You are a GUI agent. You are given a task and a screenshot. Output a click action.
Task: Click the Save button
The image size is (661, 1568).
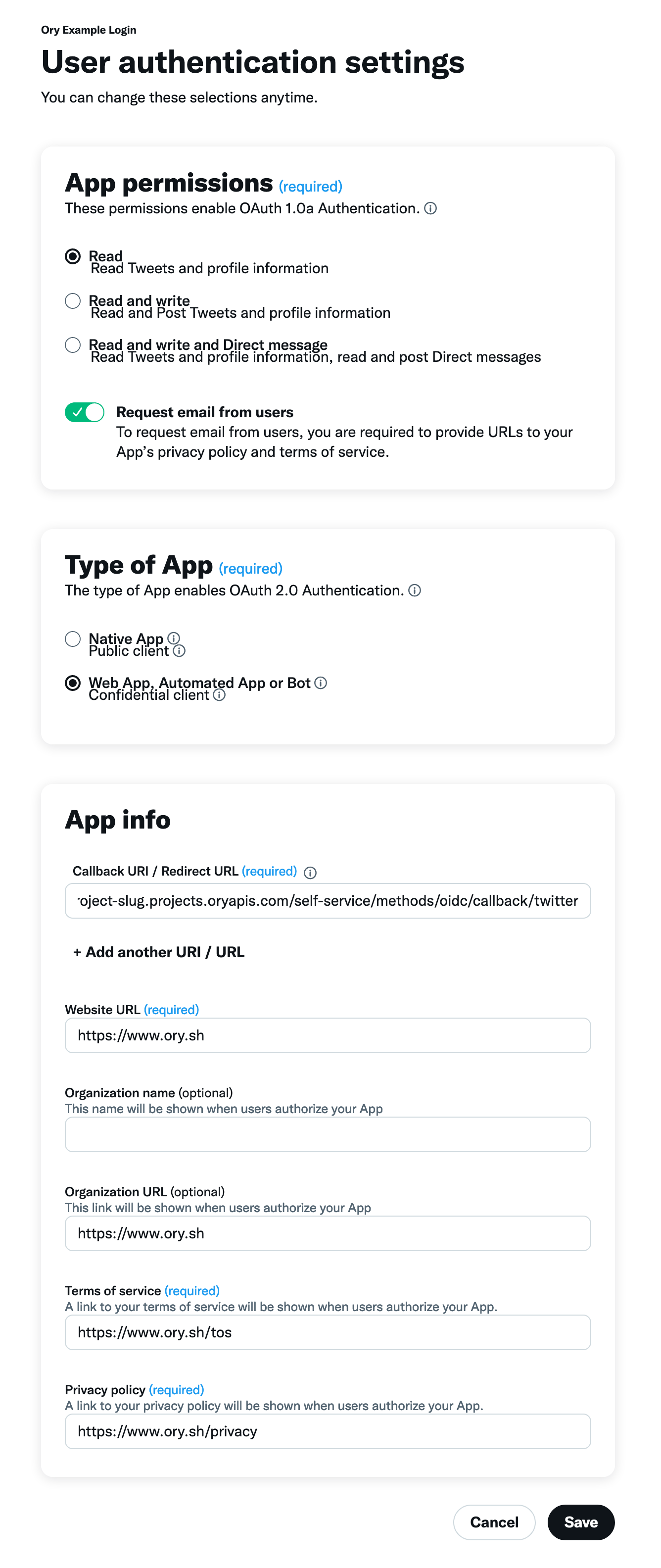click(581, 1522)
